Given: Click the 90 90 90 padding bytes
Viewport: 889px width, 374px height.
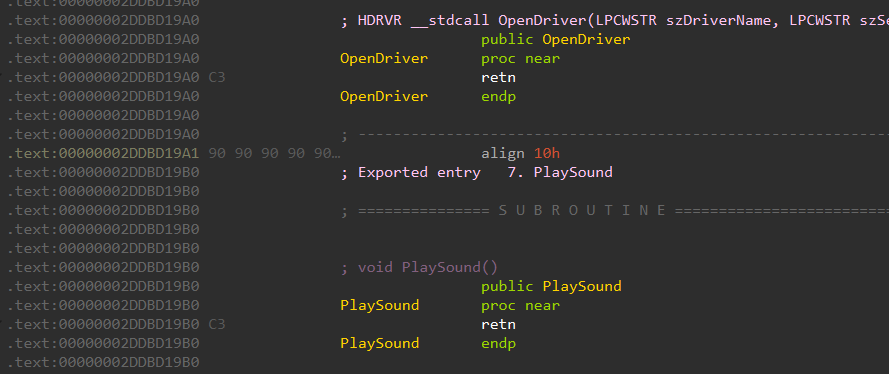Looking at the screenshot, I should point(274,154).
